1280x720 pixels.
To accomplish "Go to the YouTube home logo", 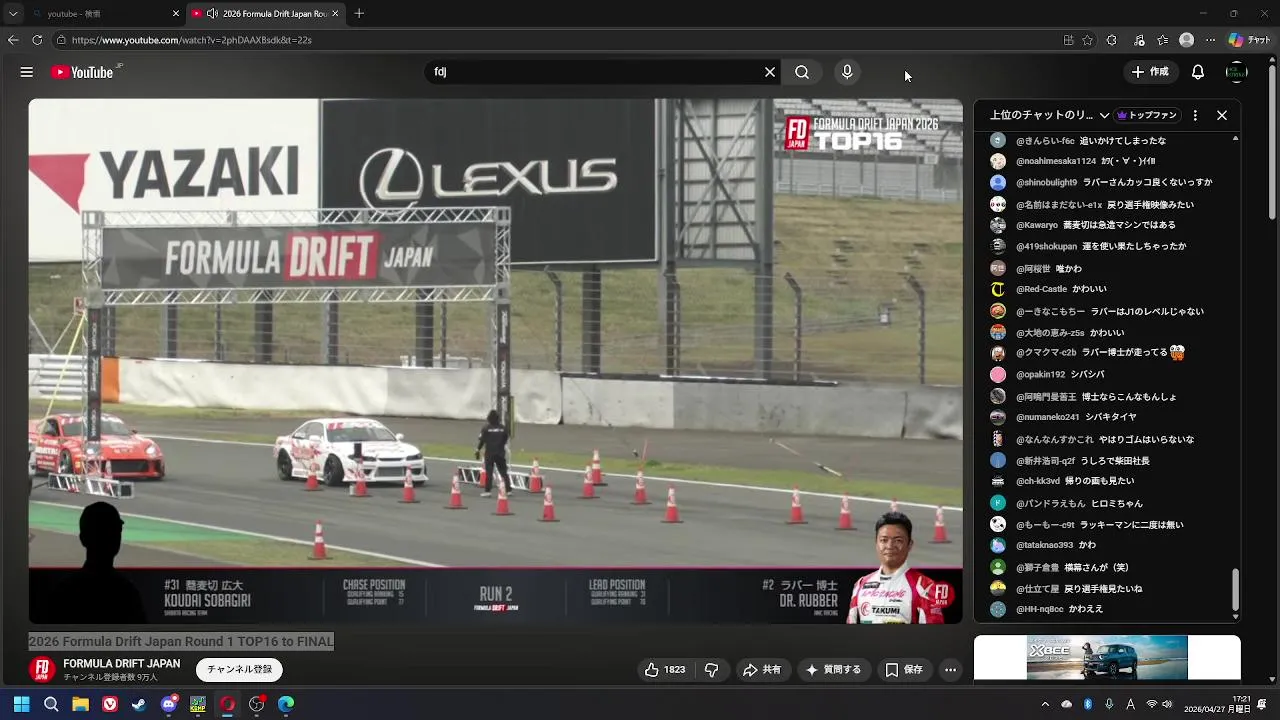I will 83,72.
